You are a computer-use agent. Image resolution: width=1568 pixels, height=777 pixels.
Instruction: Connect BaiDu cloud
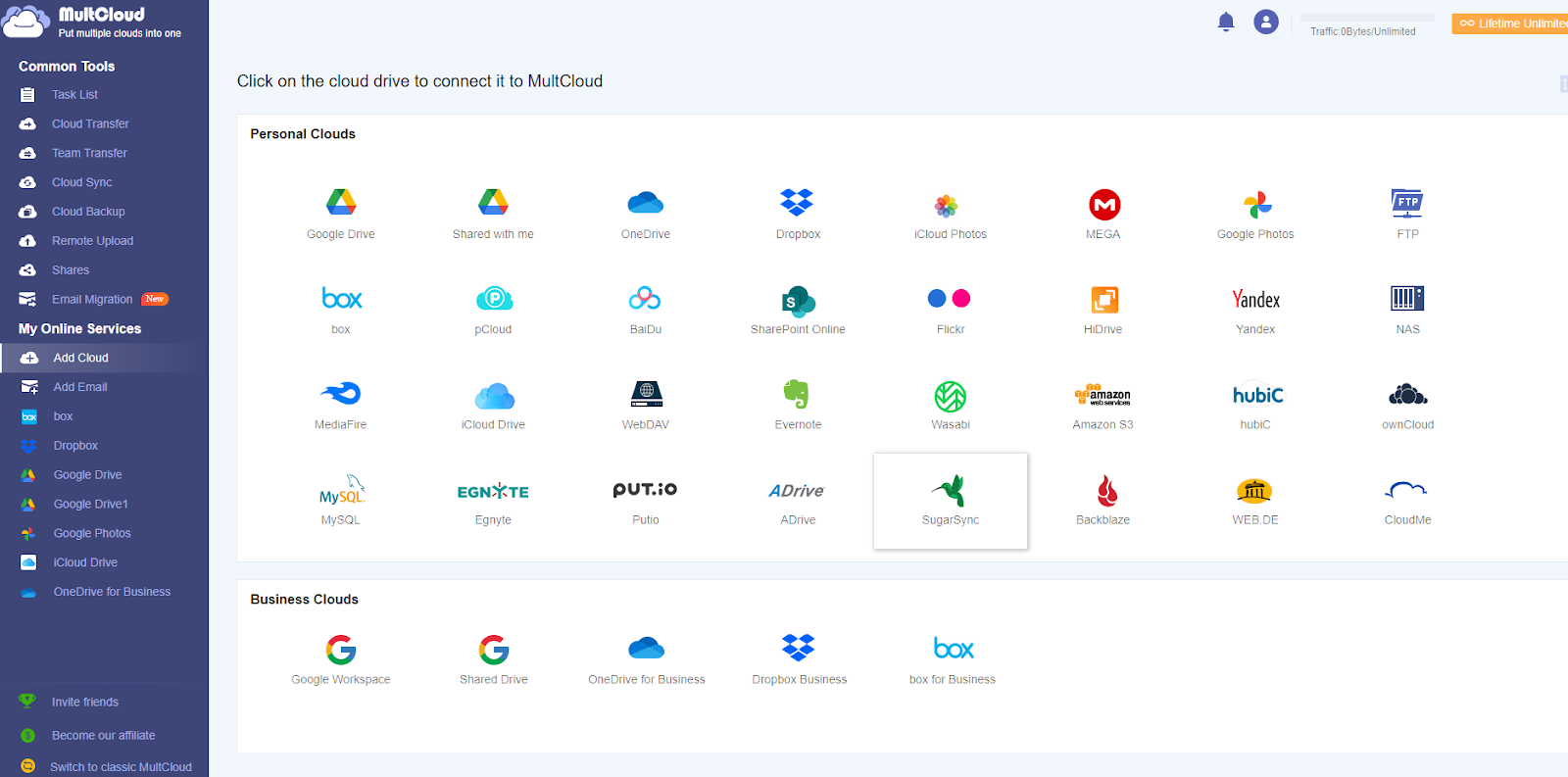(645, 298)
